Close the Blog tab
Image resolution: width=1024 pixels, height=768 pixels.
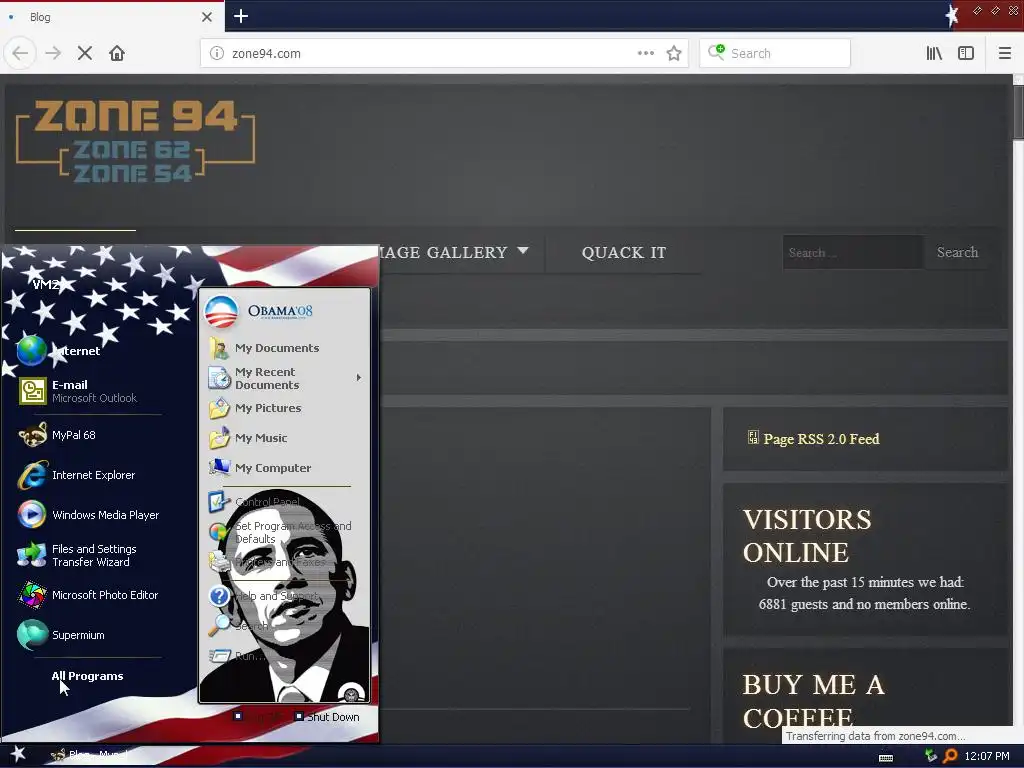click(206, 17)
